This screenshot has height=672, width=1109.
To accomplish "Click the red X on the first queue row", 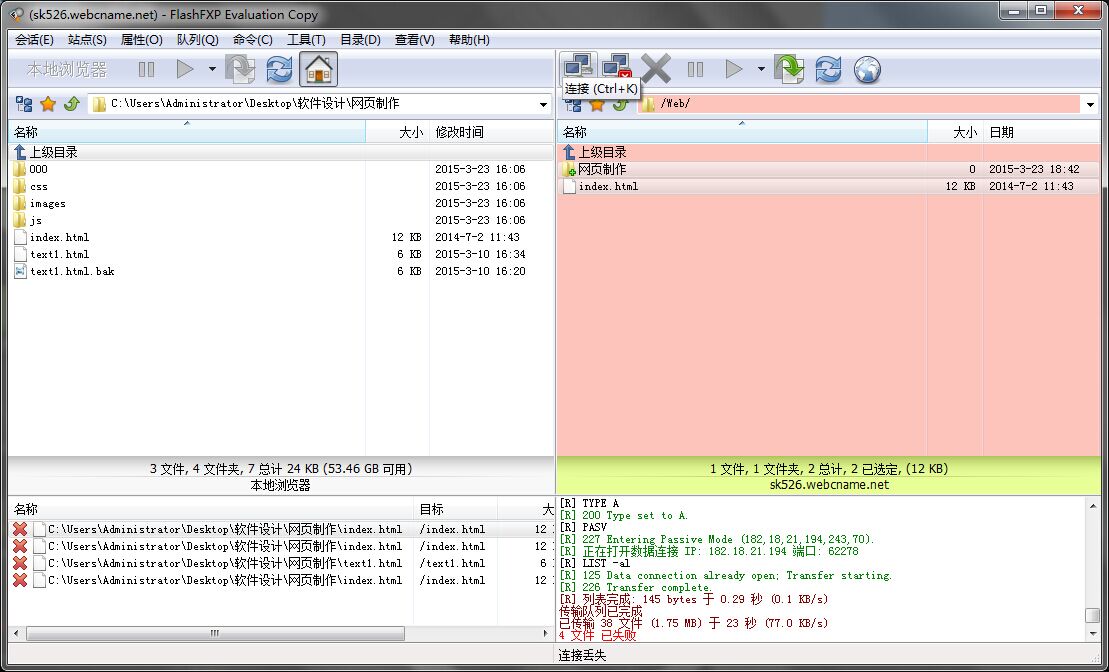I will click(20, 529).
